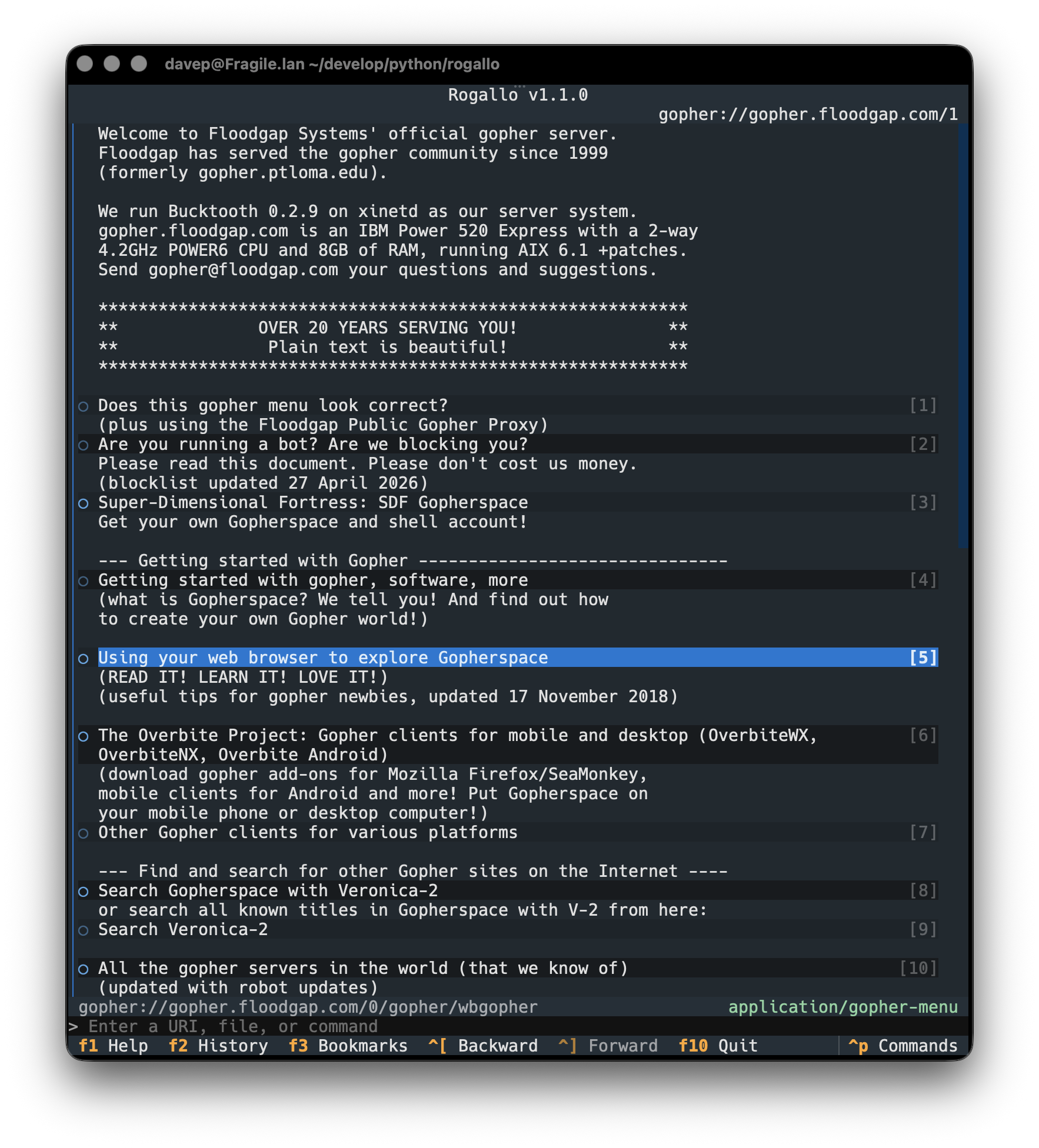The height and width of the screenshot is (1148, 1039).
Task: Click the circle marker beside 'Are you running a bot?'
Action: (84, 445)
